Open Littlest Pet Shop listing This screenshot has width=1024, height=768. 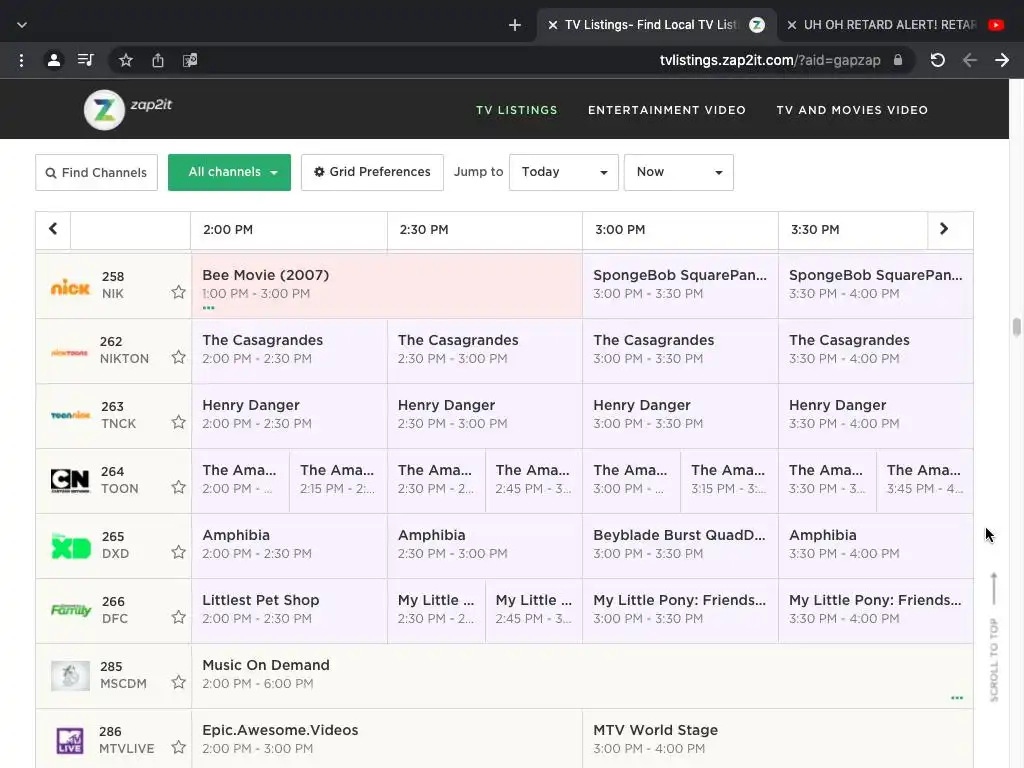289,611
